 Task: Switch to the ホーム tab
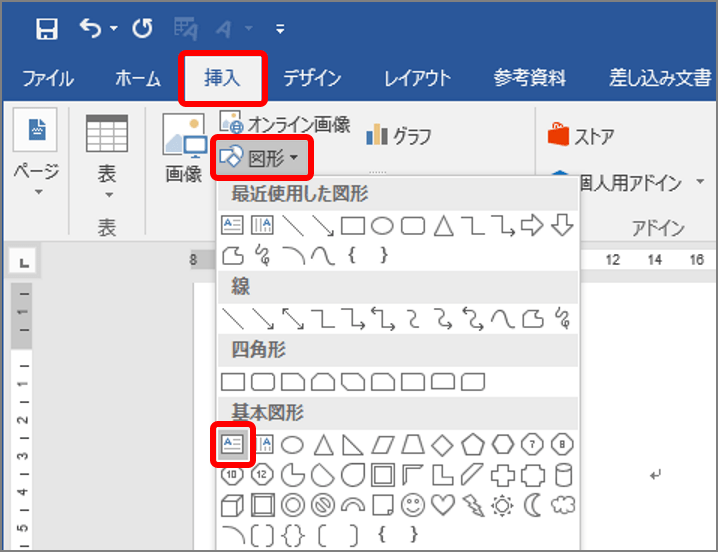coord(138,78)
